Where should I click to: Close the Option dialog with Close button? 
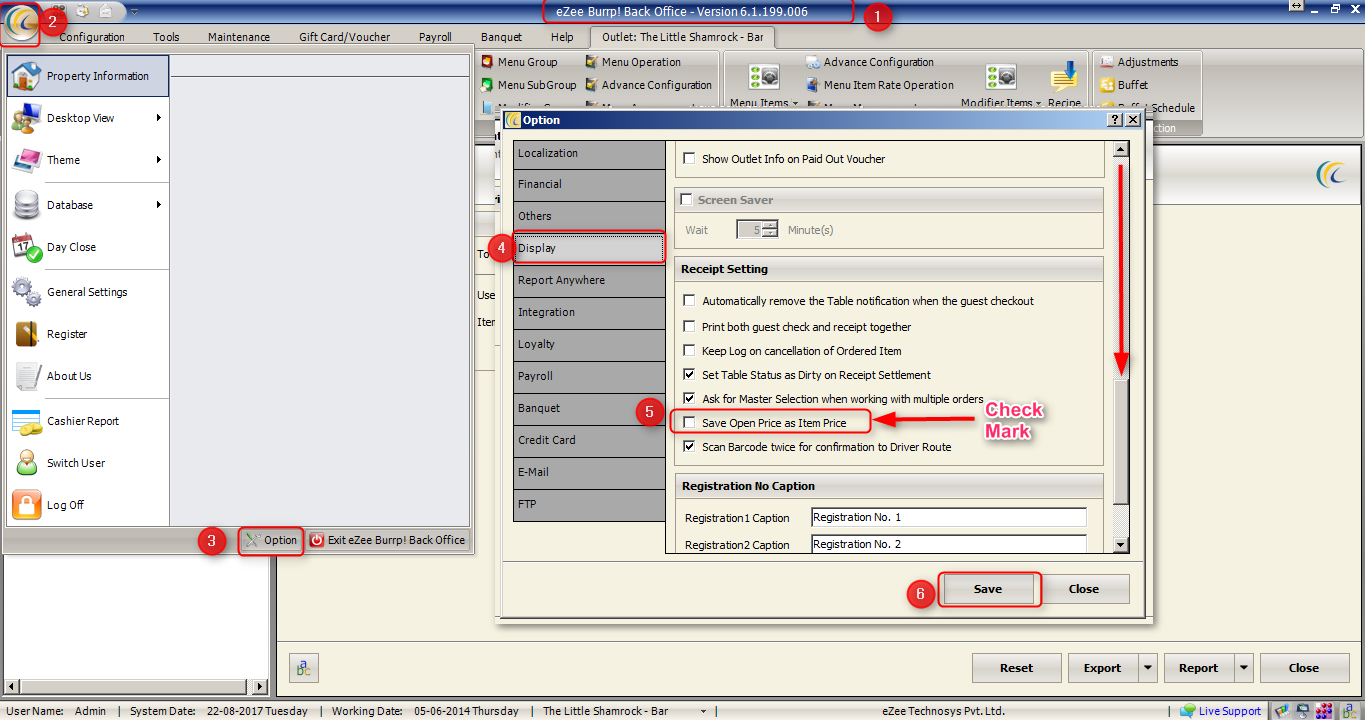1084,589
